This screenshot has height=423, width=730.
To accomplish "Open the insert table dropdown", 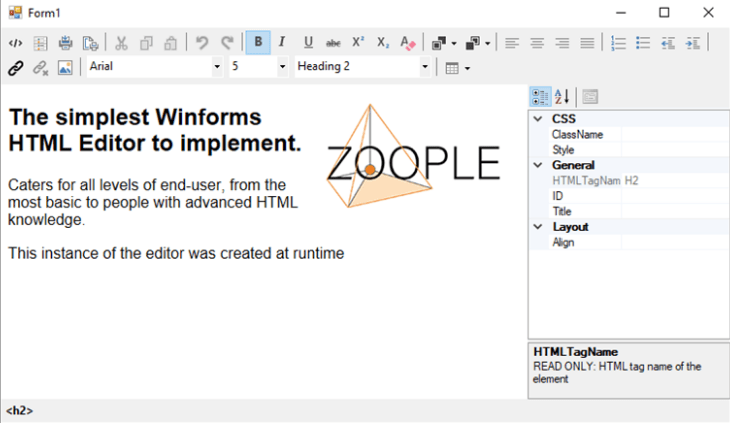I will [x=467, y=68].
